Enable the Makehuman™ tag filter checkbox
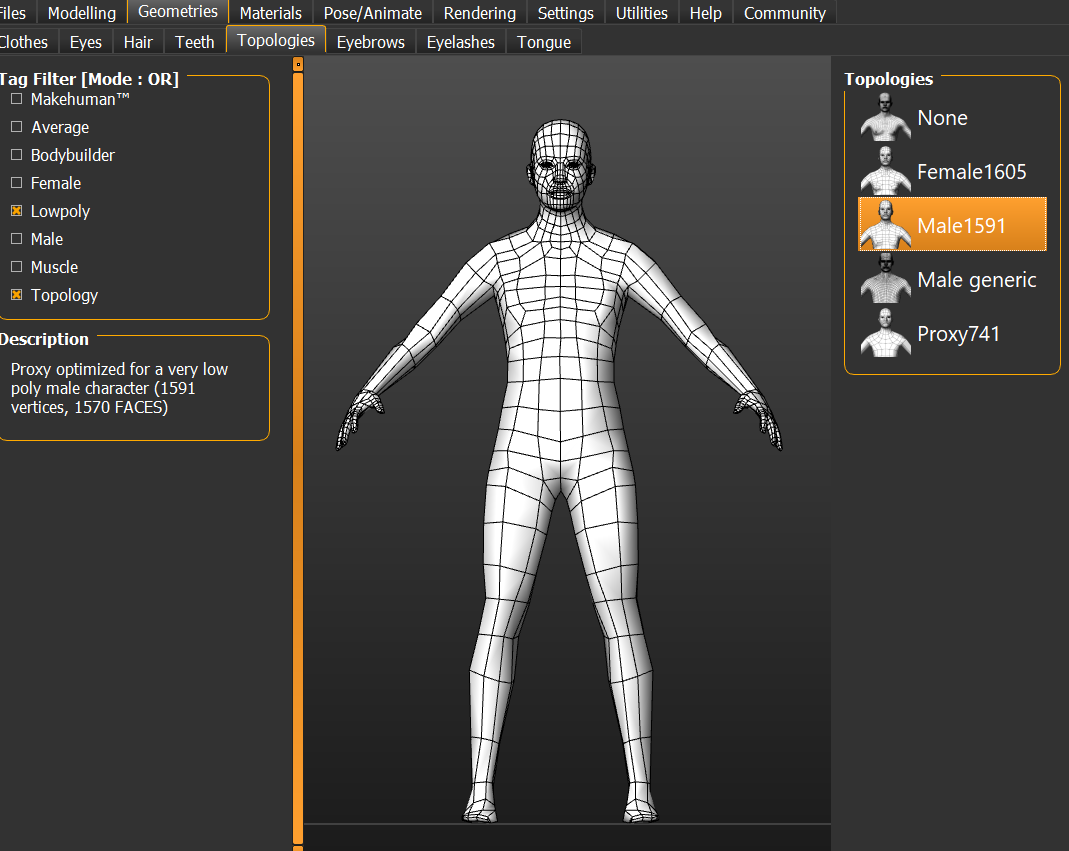Image resolution: width=1069 pixels, height=851 pixels. coord(17,99)
